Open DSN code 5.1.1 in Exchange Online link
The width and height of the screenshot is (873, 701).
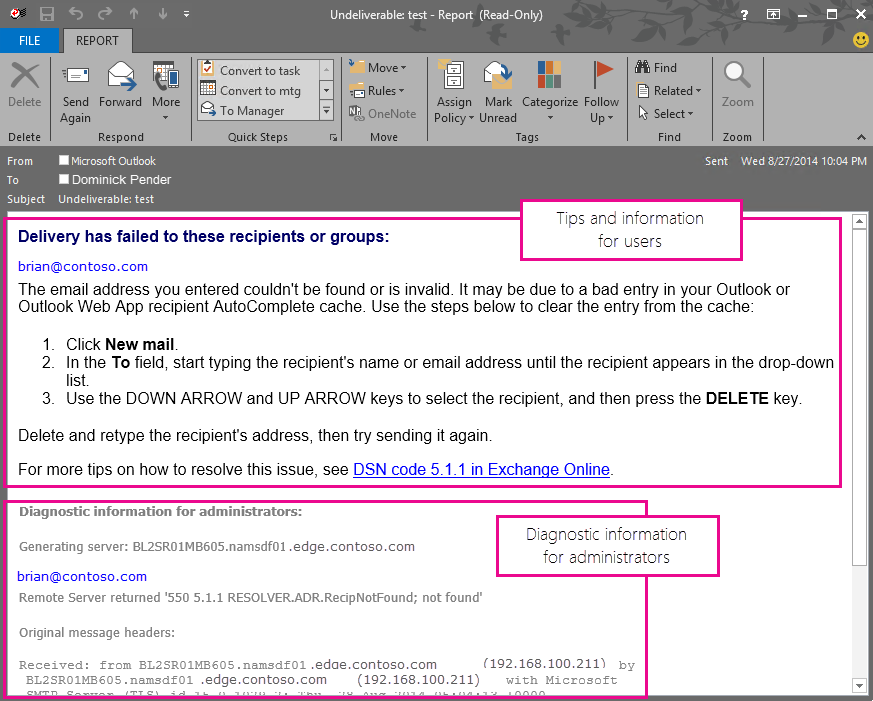pos(481,469)
